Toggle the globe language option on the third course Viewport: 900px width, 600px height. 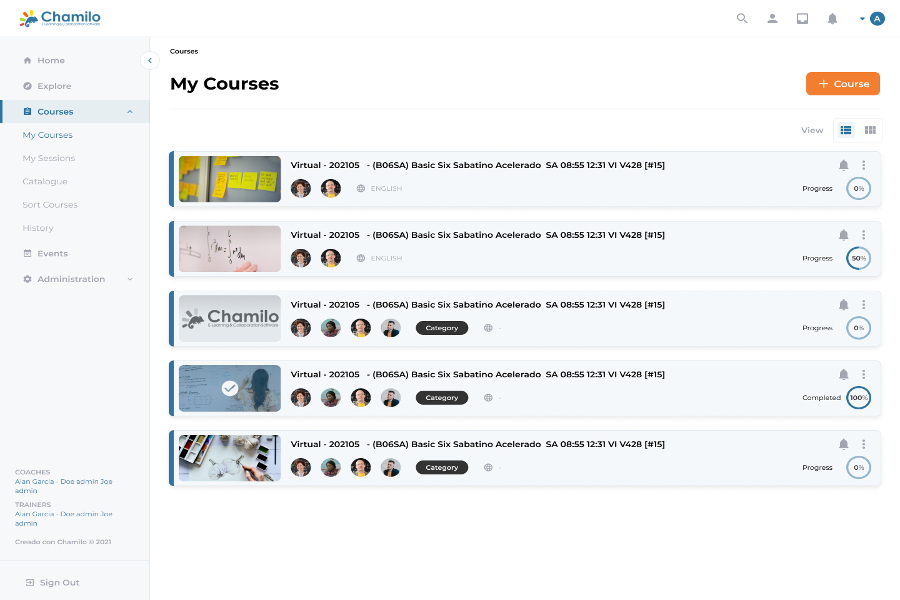tap(489, 327)
